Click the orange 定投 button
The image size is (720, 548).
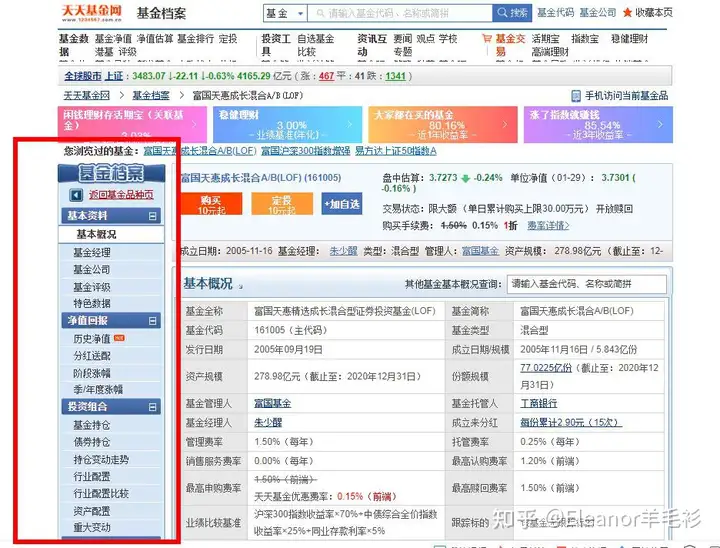pyautogui.click(x=282, y=204)
